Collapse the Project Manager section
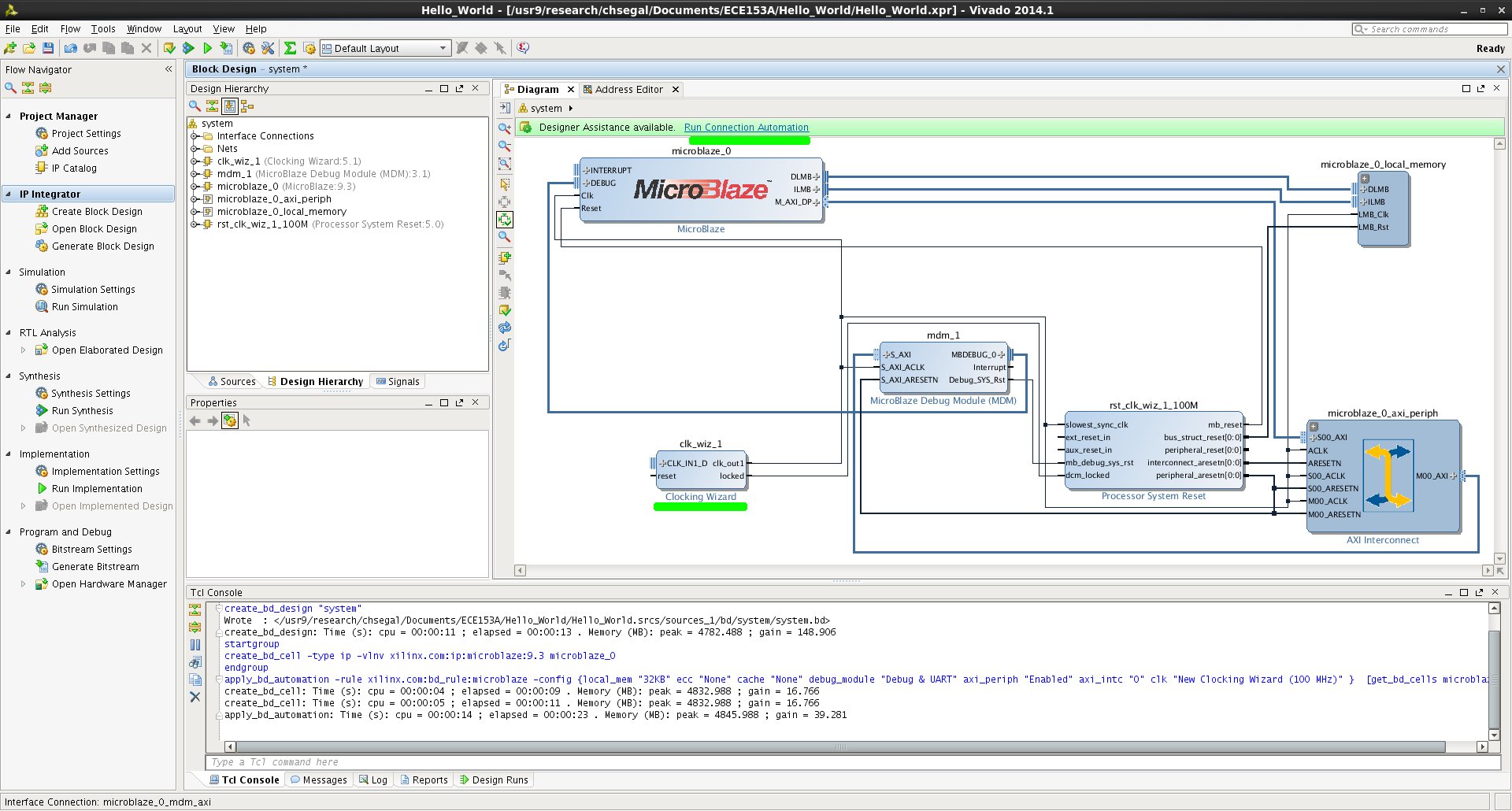Image resolution: width=1512 pixels, height=811 pixels. 9,116
